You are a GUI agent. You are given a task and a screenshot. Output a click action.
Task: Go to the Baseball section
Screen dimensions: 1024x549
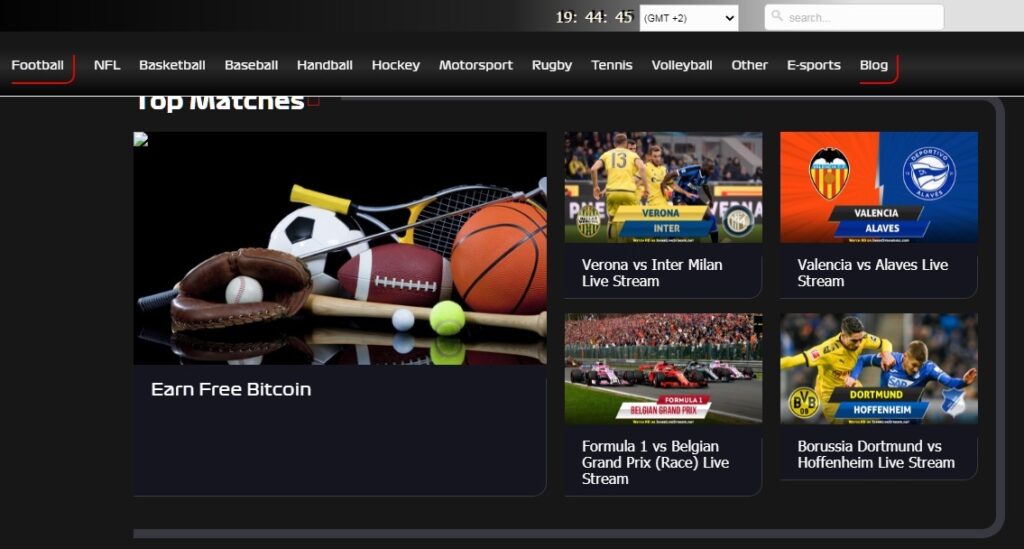coord(251,65)
